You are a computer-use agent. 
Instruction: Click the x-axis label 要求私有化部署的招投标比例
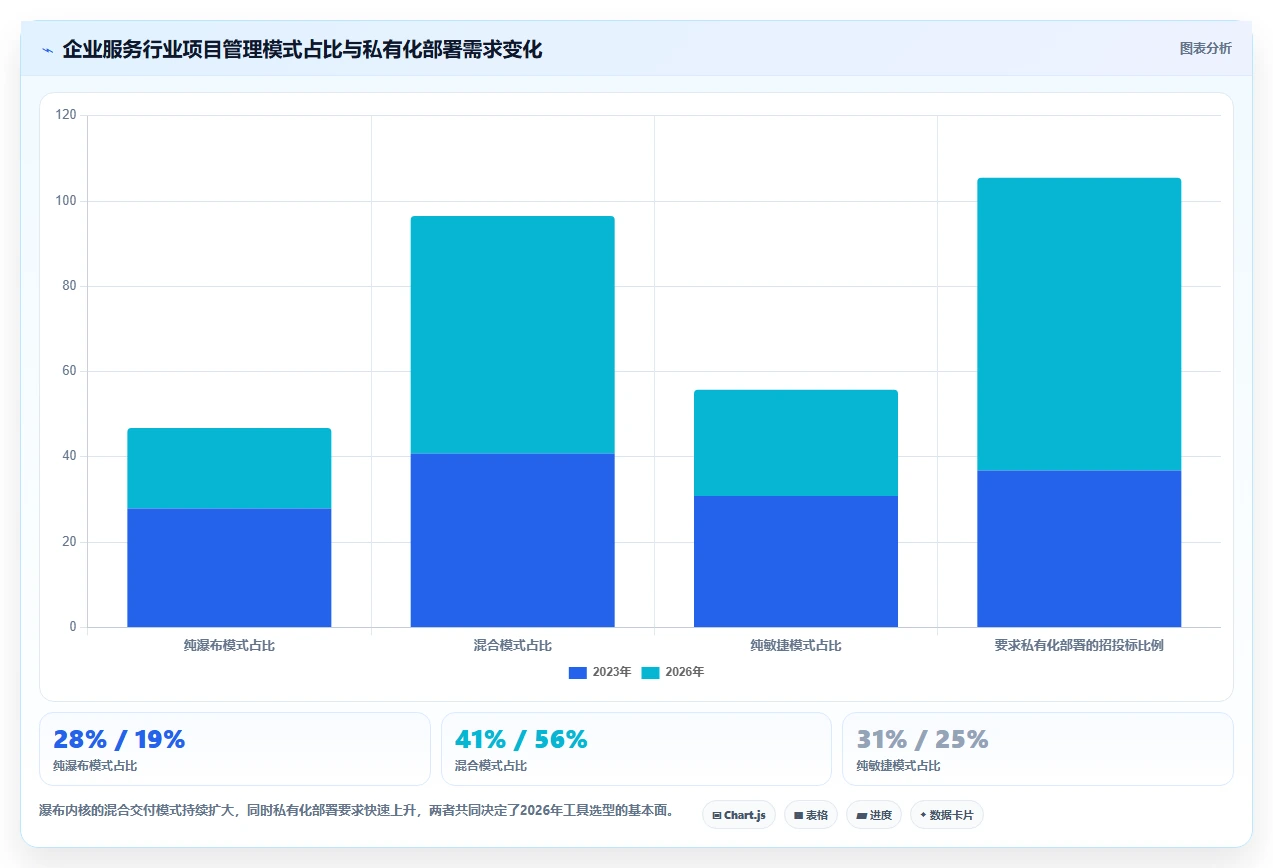tap(1079, 646)
